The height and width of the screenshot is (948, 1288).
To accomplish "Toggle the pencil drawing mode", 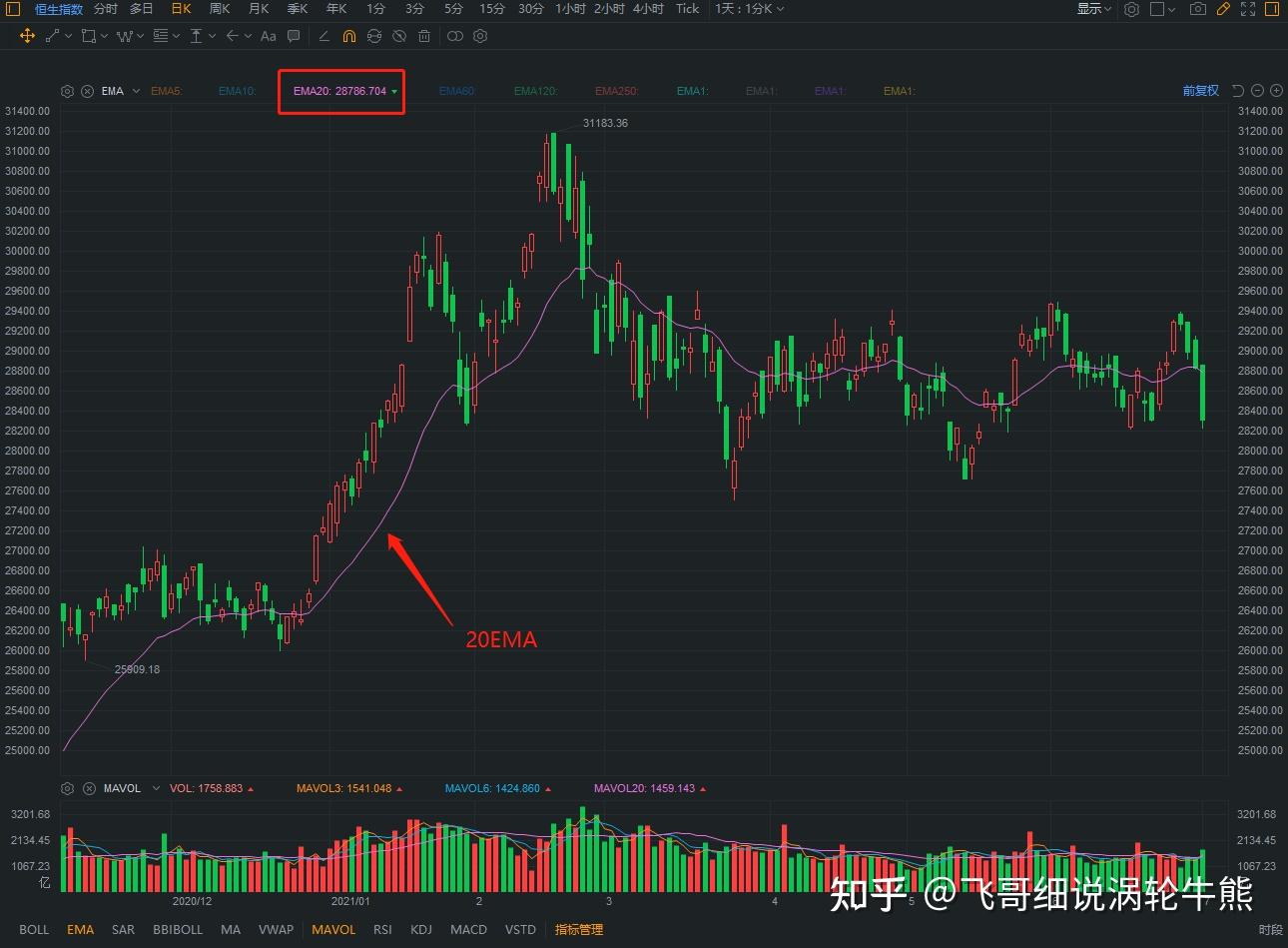I will [1223, 9].
